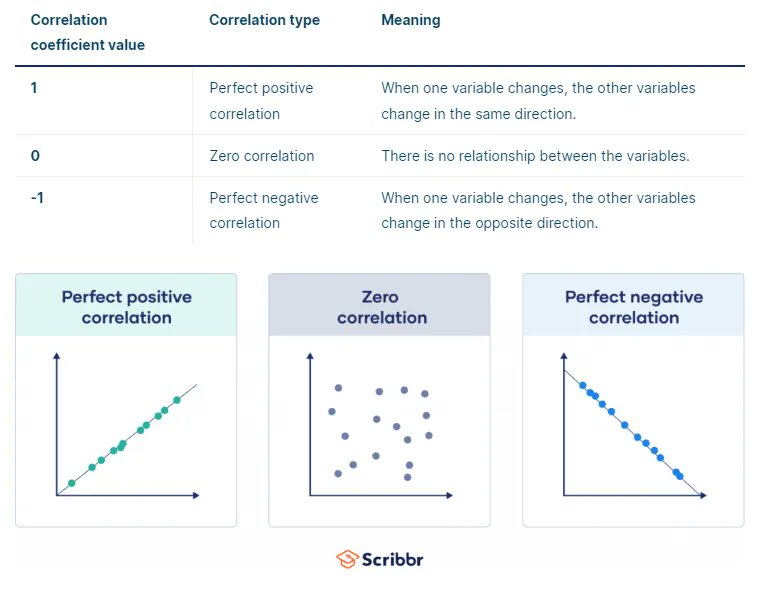This screenshot has width=781, height=589.
Task: Select the 'Correlation type' column header
Action: pos(264,20)
